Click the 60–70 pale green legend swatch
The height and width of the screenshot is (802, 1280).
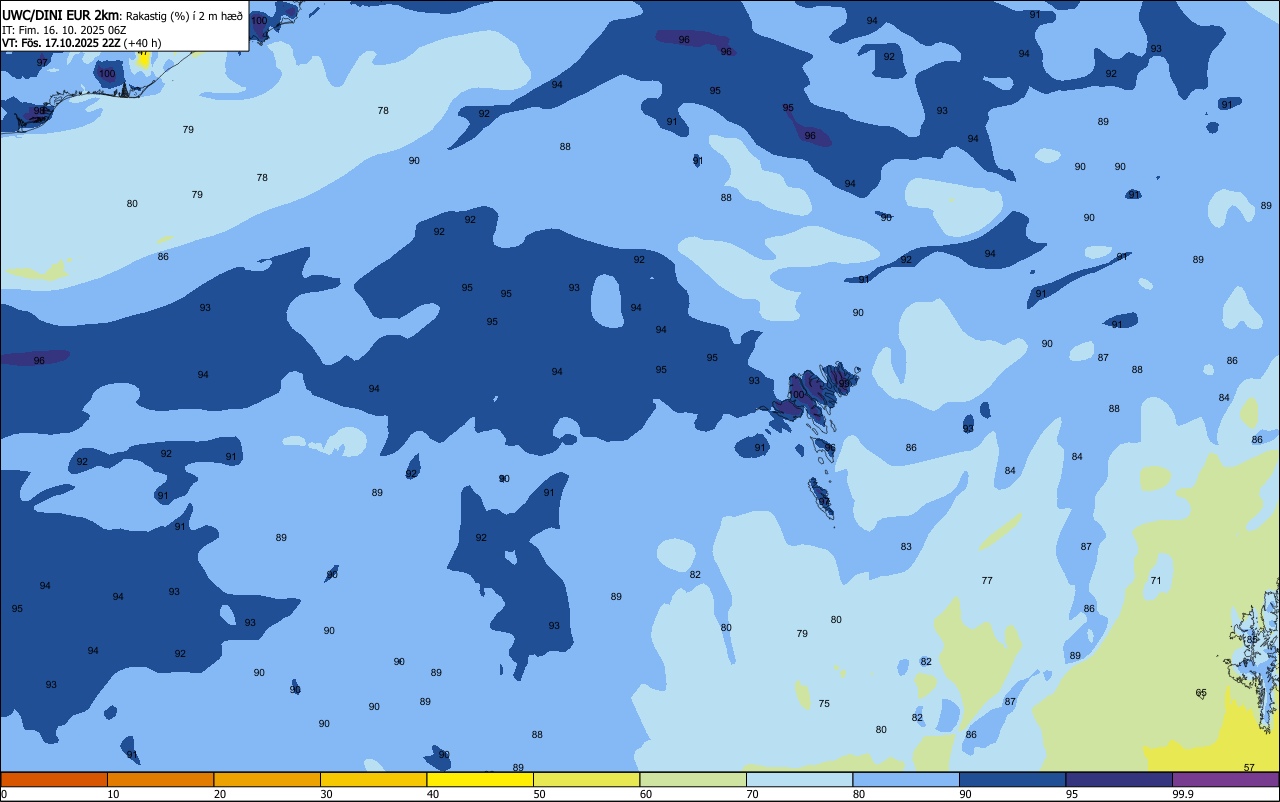[x=693, y=779]
